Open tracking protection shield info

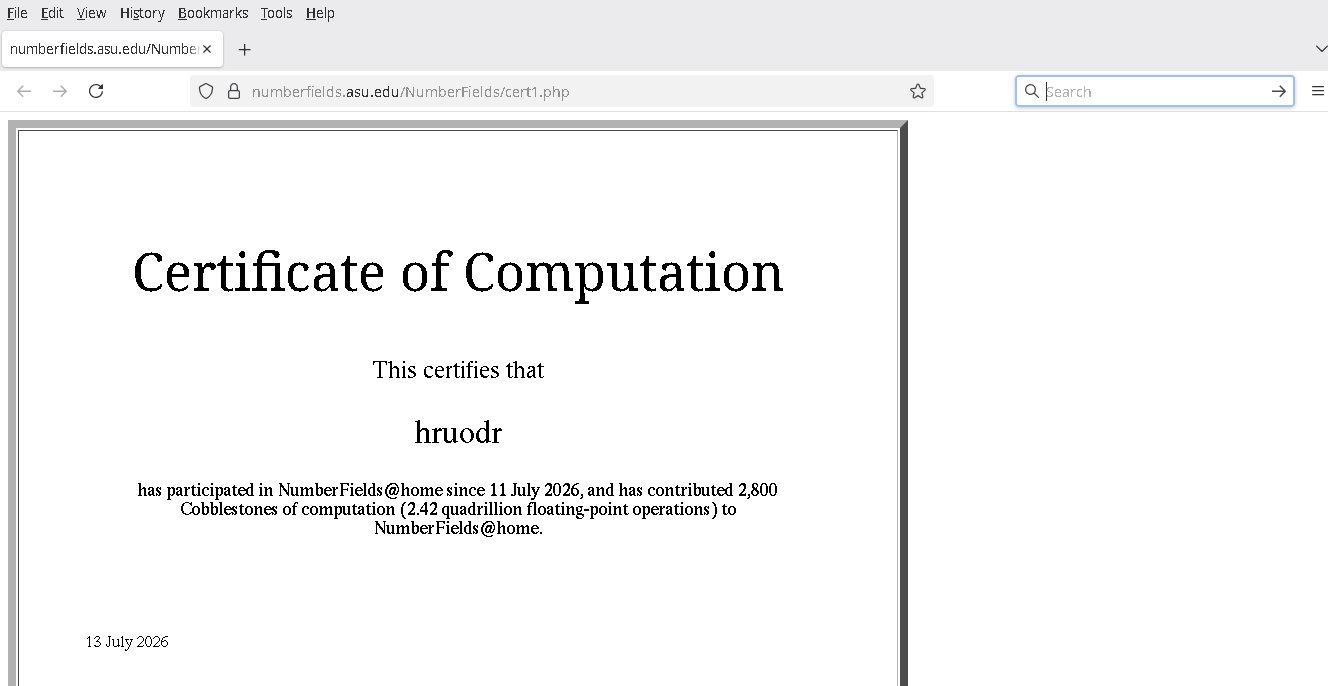pyautogui.click(x=206, y=91)
